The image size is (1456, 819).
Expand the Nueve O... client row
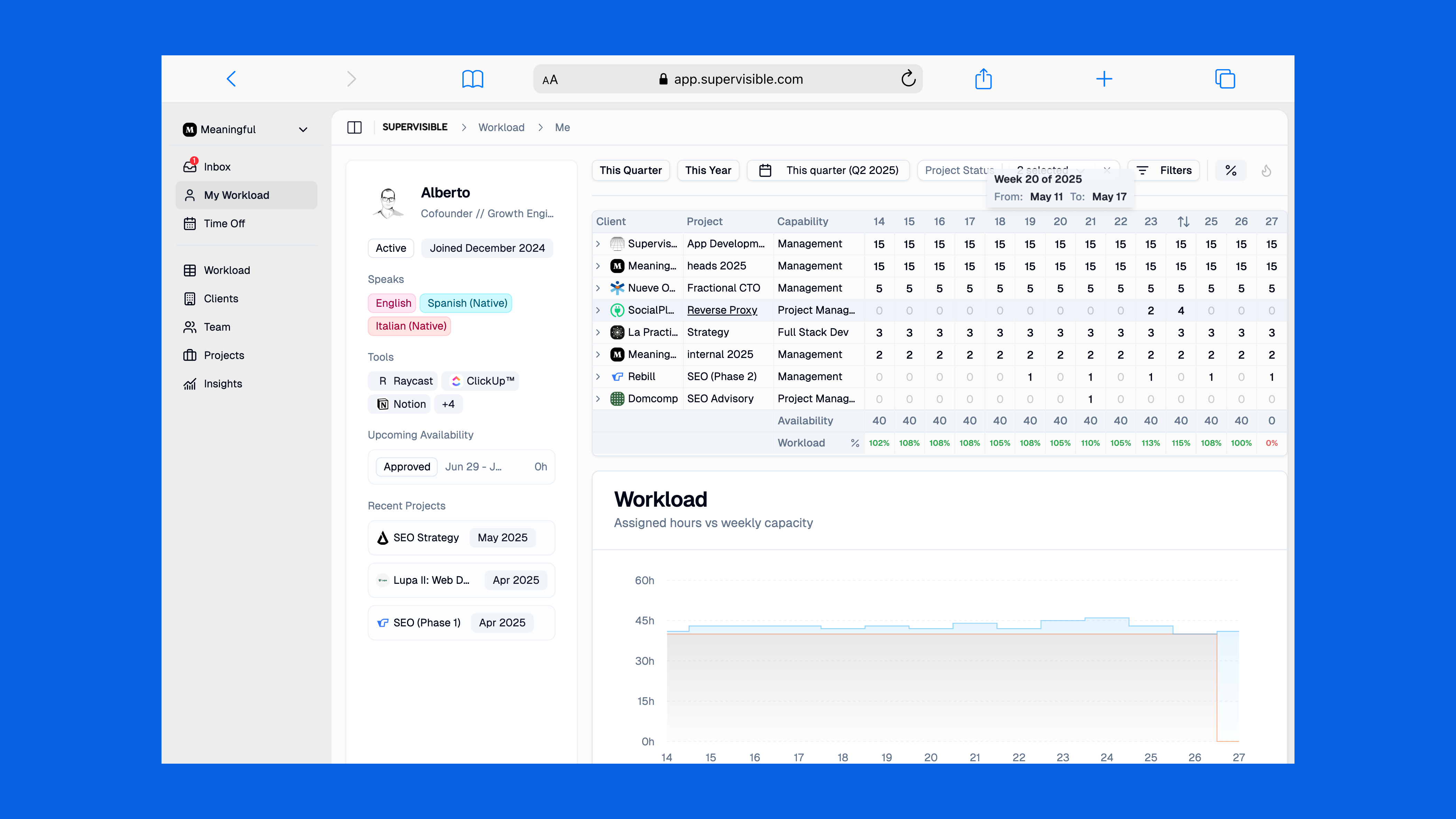click(598, 288)
